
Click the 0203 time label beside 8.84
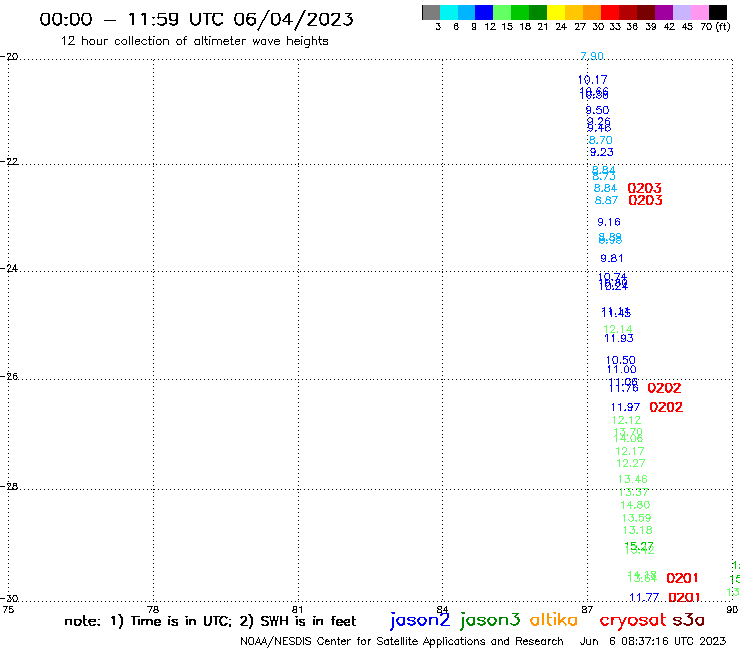[x=644, y=188]
